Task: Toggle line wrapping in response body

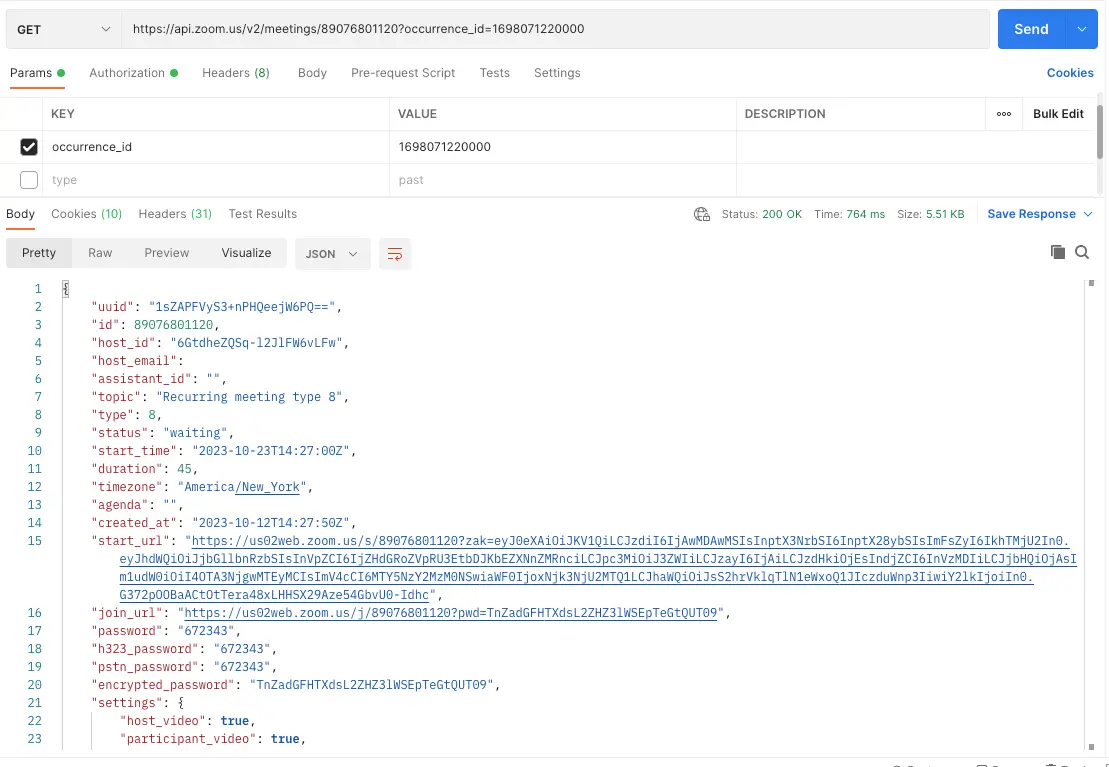Action: (394, 253)
